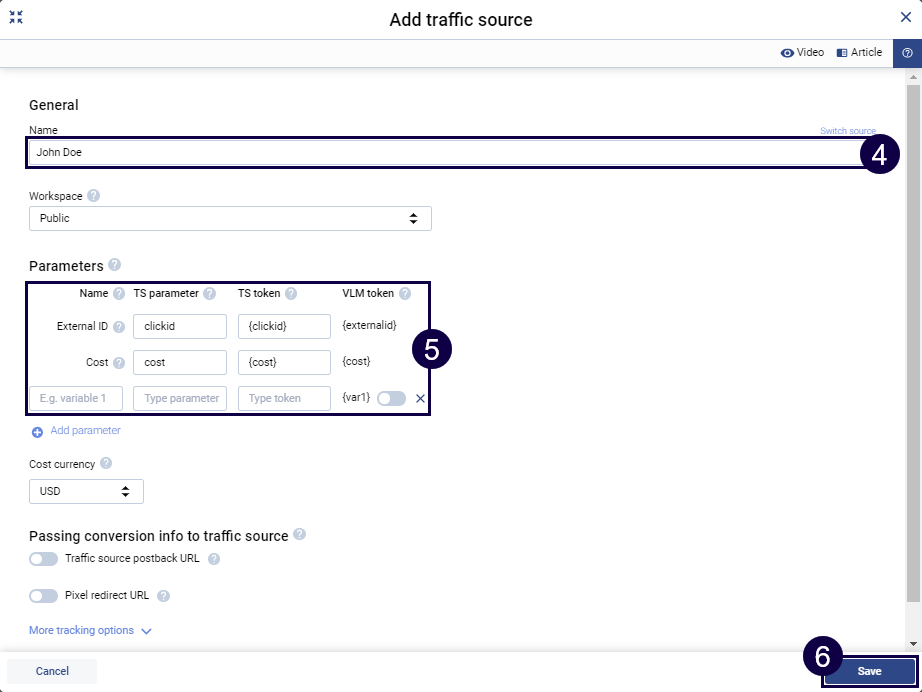
Task: Open the Article help link
Action: point(859,53)
